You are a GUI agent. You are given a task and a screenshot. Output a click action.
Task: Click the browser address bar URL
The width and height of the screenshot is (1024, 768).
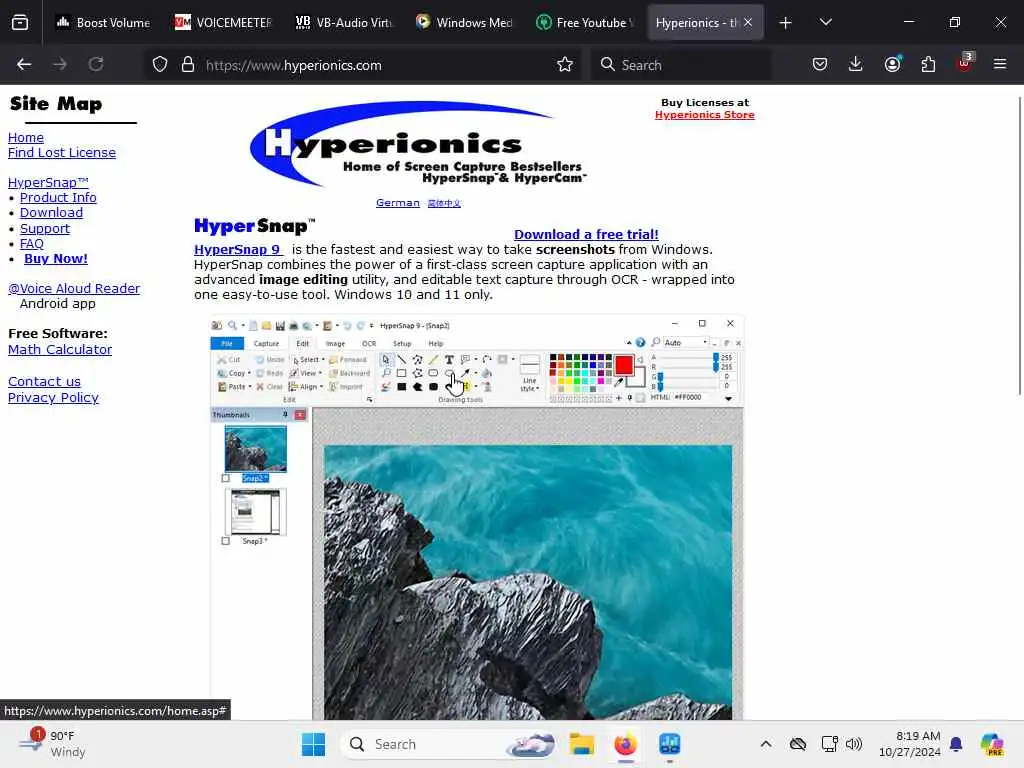click(294, 65)
